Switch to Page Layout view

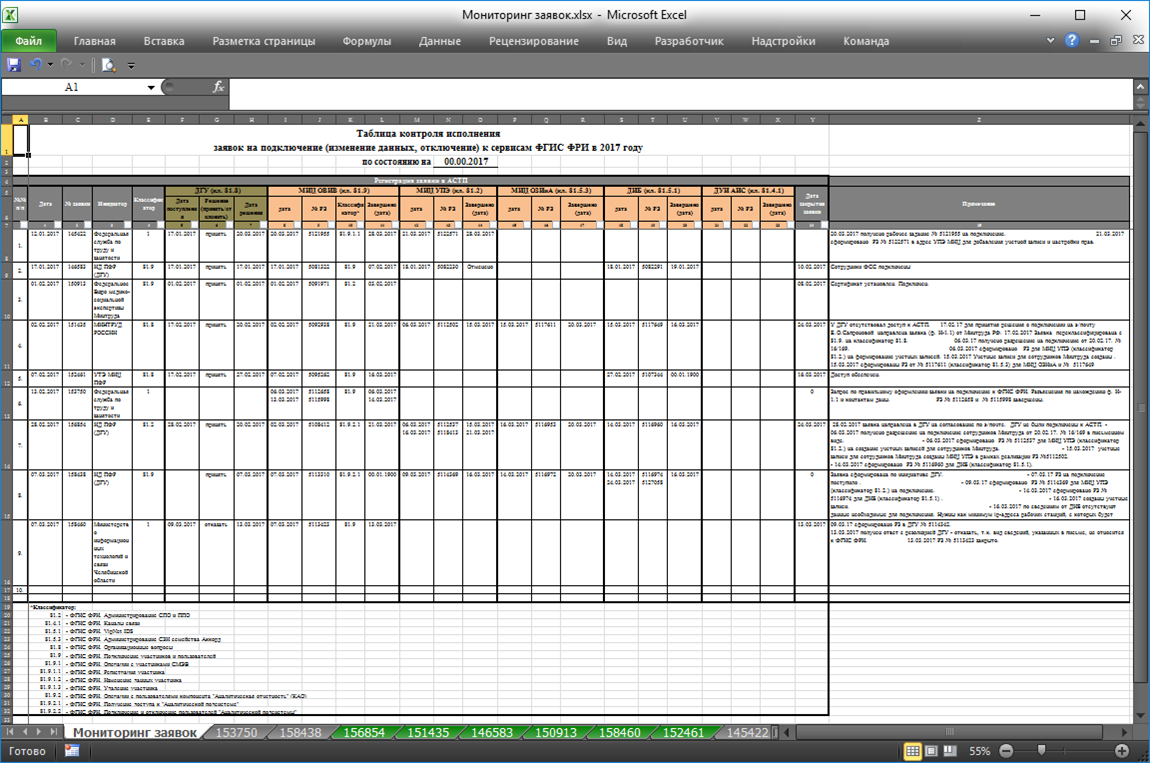(x=931, y=750)
